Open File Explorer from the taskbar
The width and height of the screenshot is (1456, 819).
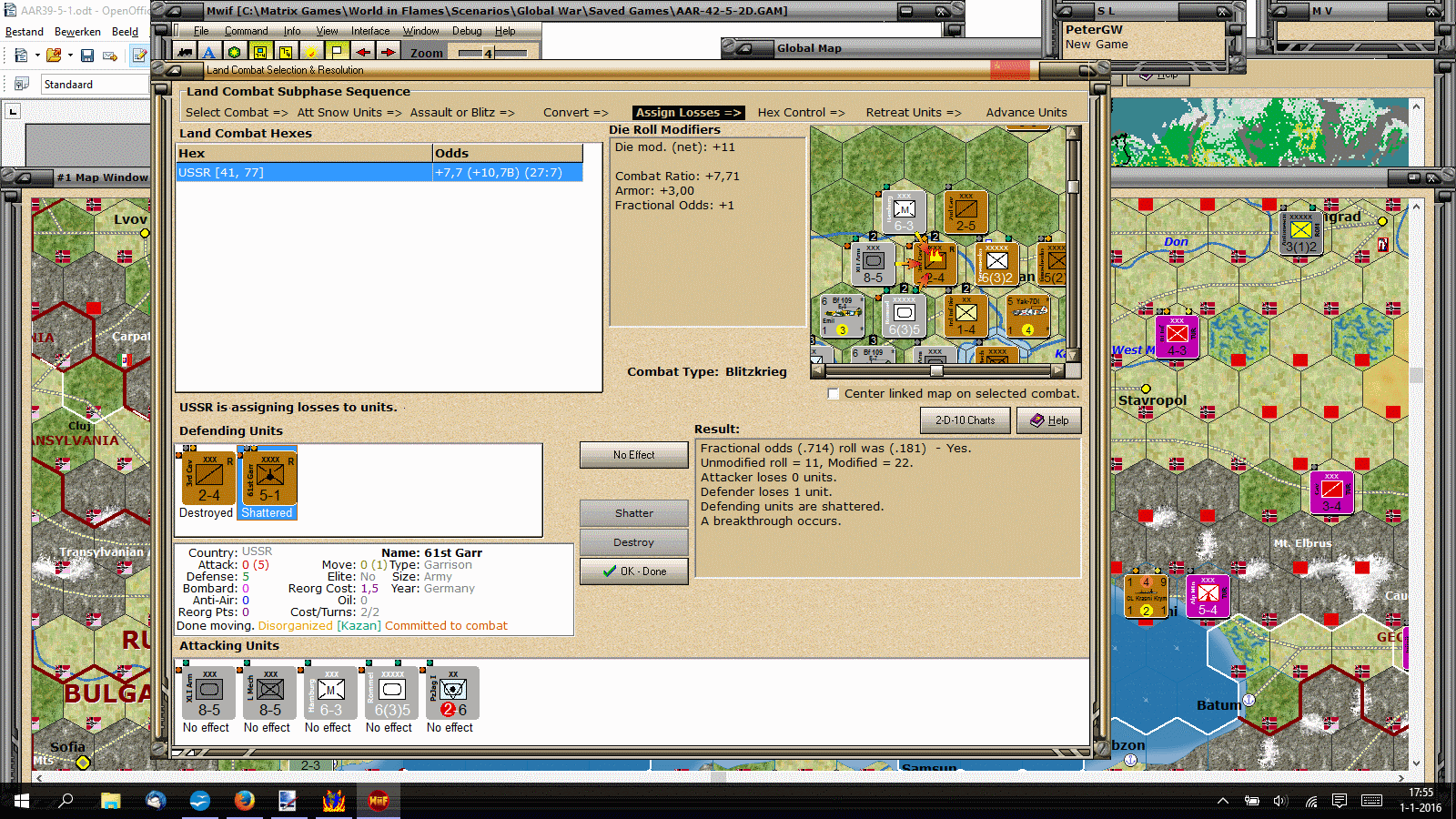pyautogui.click(x=110, y=801)
